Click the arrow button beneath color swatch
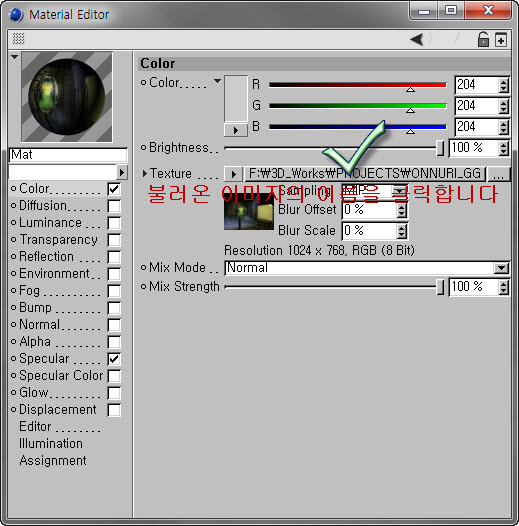The image size is (519, 526). click(x=236, y=130)
